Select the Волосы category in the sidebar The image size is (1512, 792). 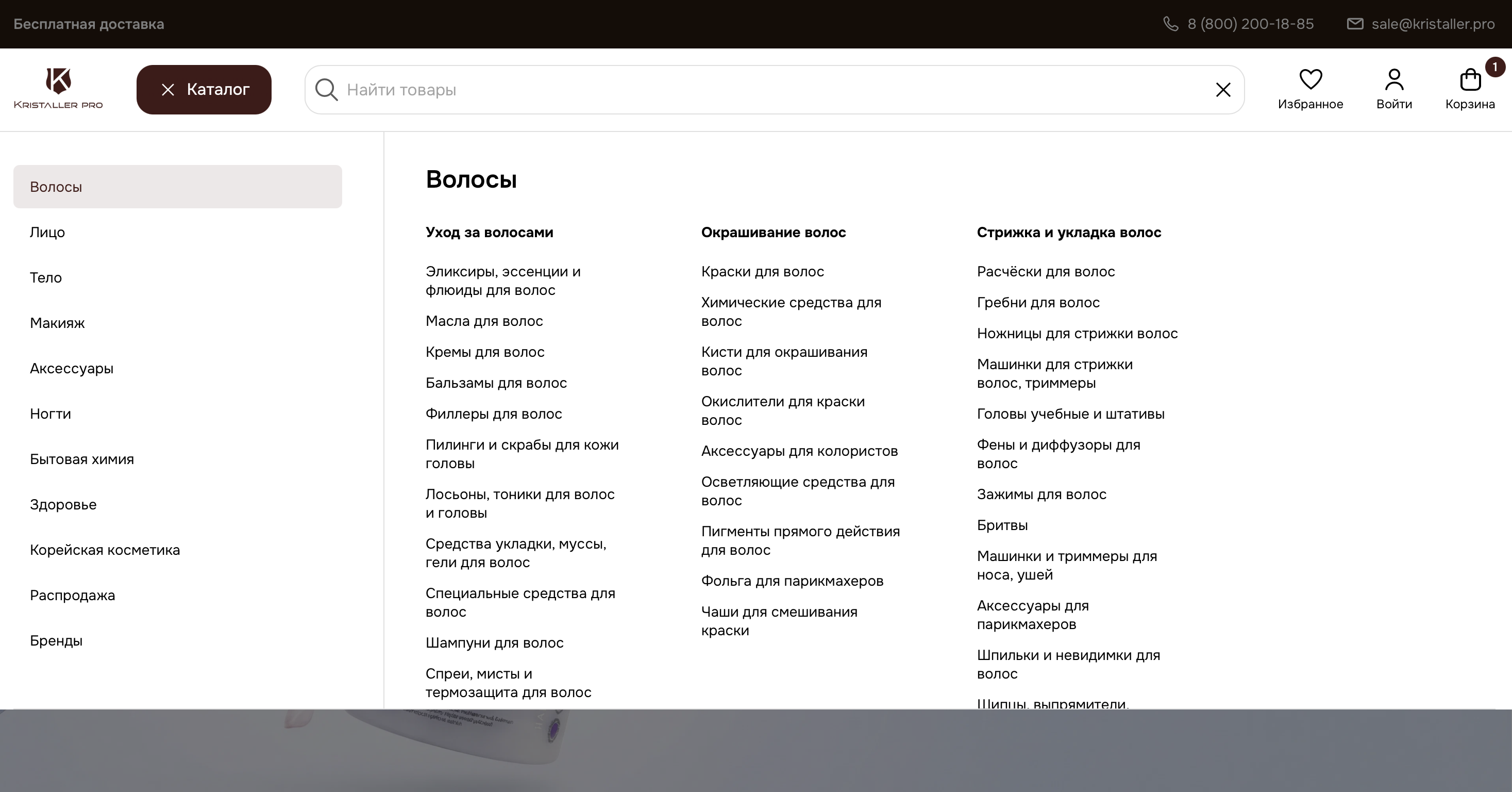(56, 186)
